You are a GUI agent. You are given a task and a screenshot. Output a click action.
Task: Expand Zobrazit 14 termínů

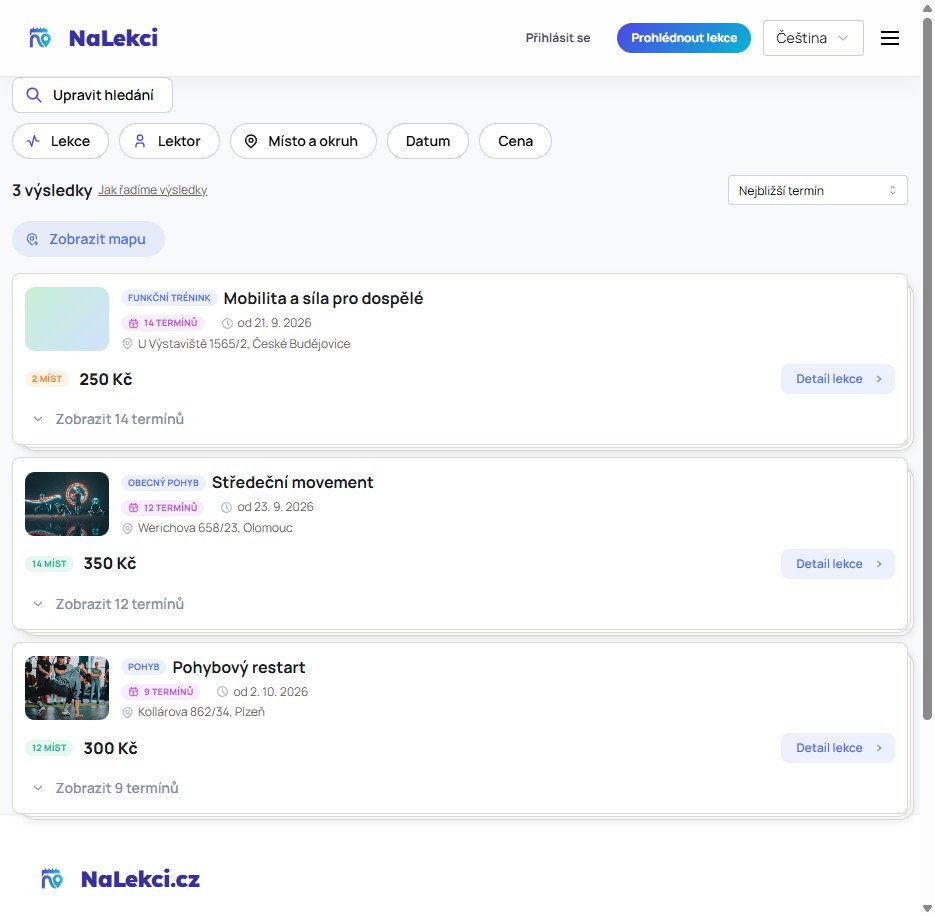pyautogui.click(x=109, y=419)
